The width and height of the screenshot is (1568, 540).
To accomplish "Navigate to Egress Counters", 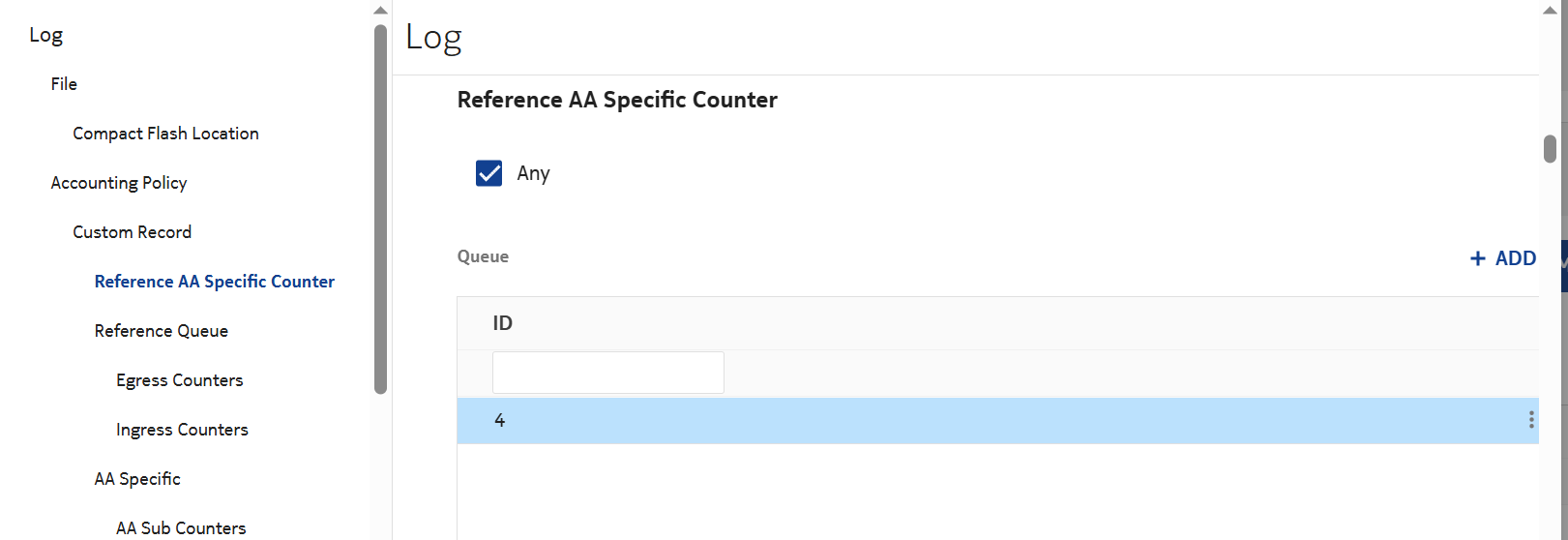I will point(179,380).
